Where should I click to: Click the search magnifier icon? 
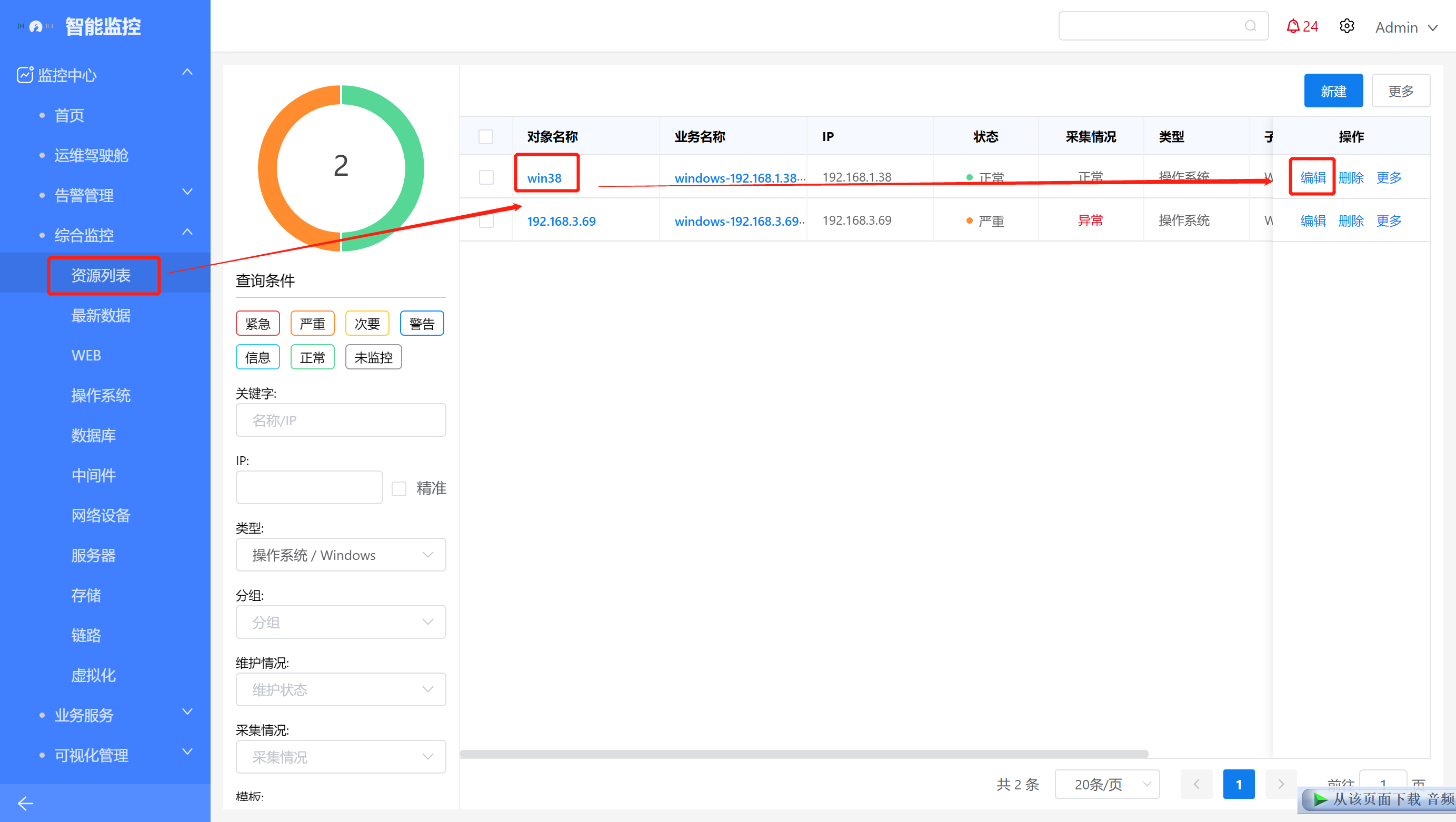[x=1250, y=26]
